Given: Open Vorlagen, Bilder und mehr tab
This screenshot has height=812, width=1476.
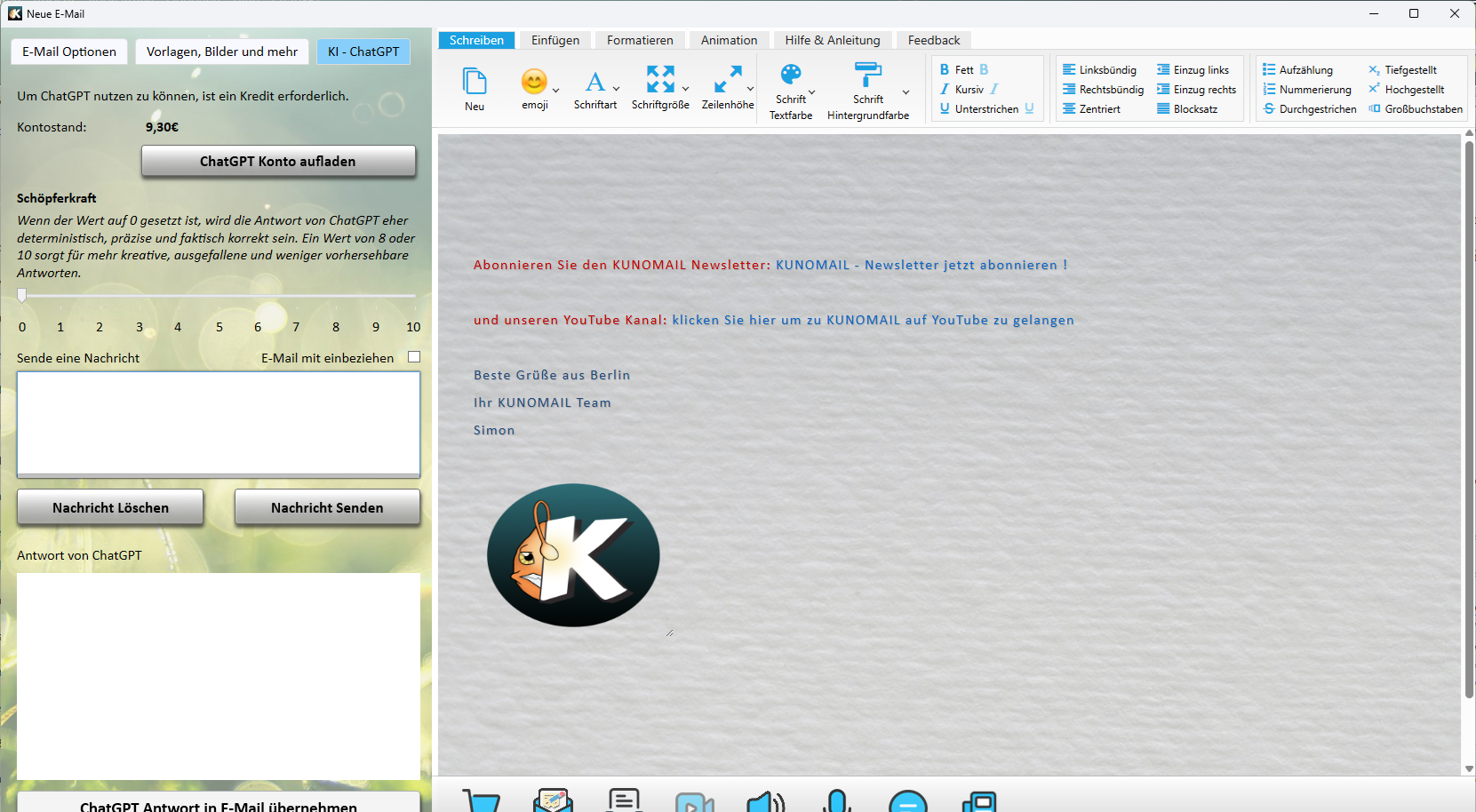Looking at the screenshot, I should click(222, 52).
